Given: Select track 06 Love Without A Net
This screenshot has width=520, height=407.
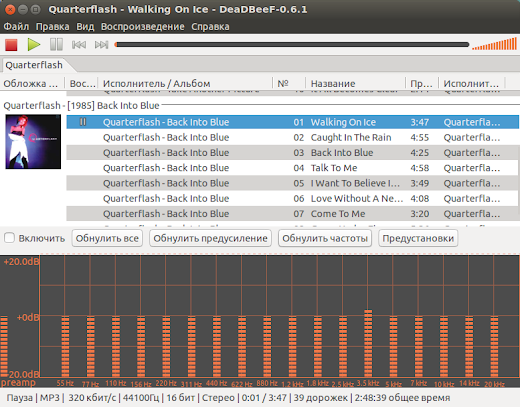Looking at the screenshot, I should 293,199.
